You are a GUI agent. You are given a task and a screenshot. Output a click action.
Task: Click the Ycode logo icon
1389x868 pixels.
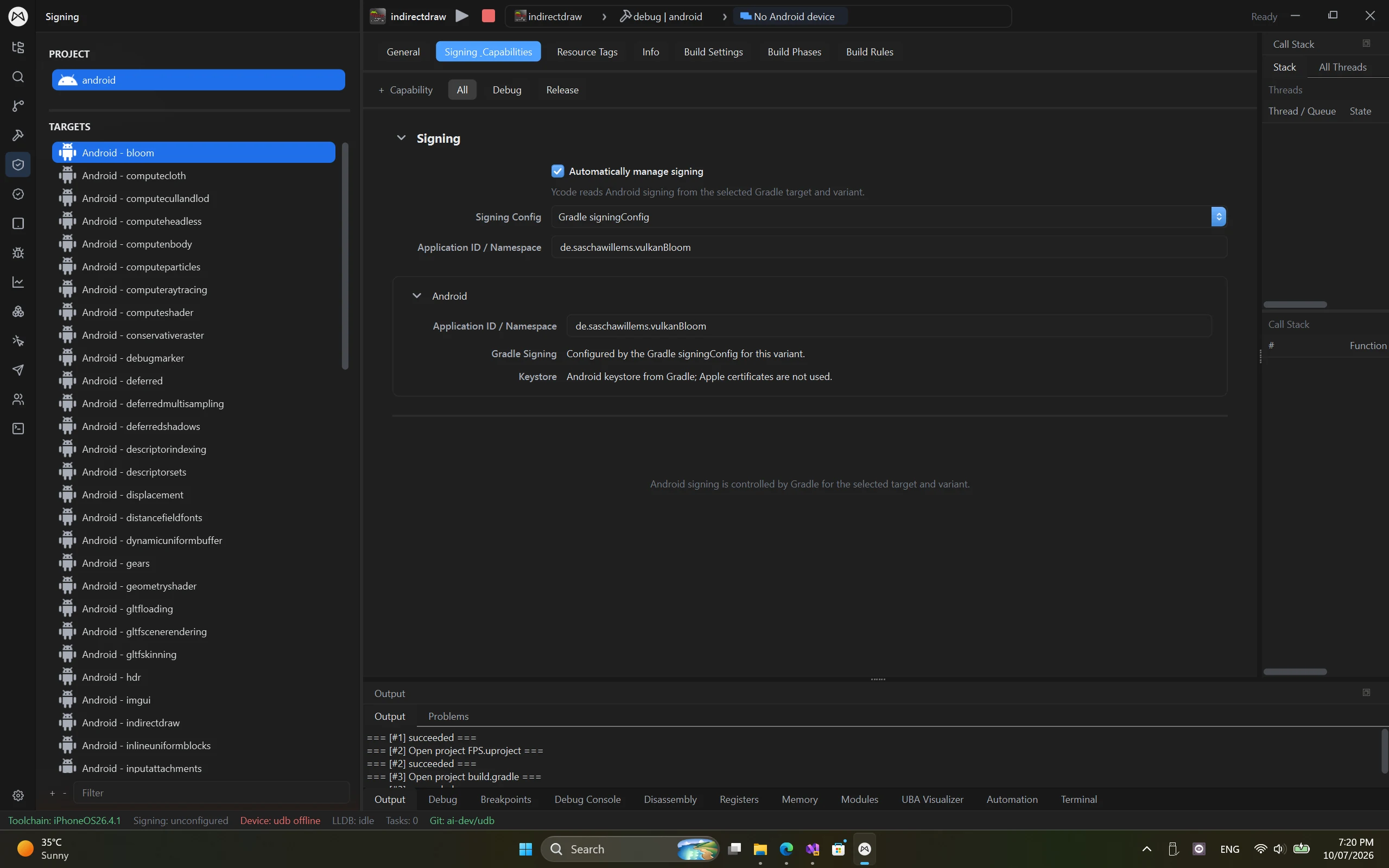coord(18,16)
